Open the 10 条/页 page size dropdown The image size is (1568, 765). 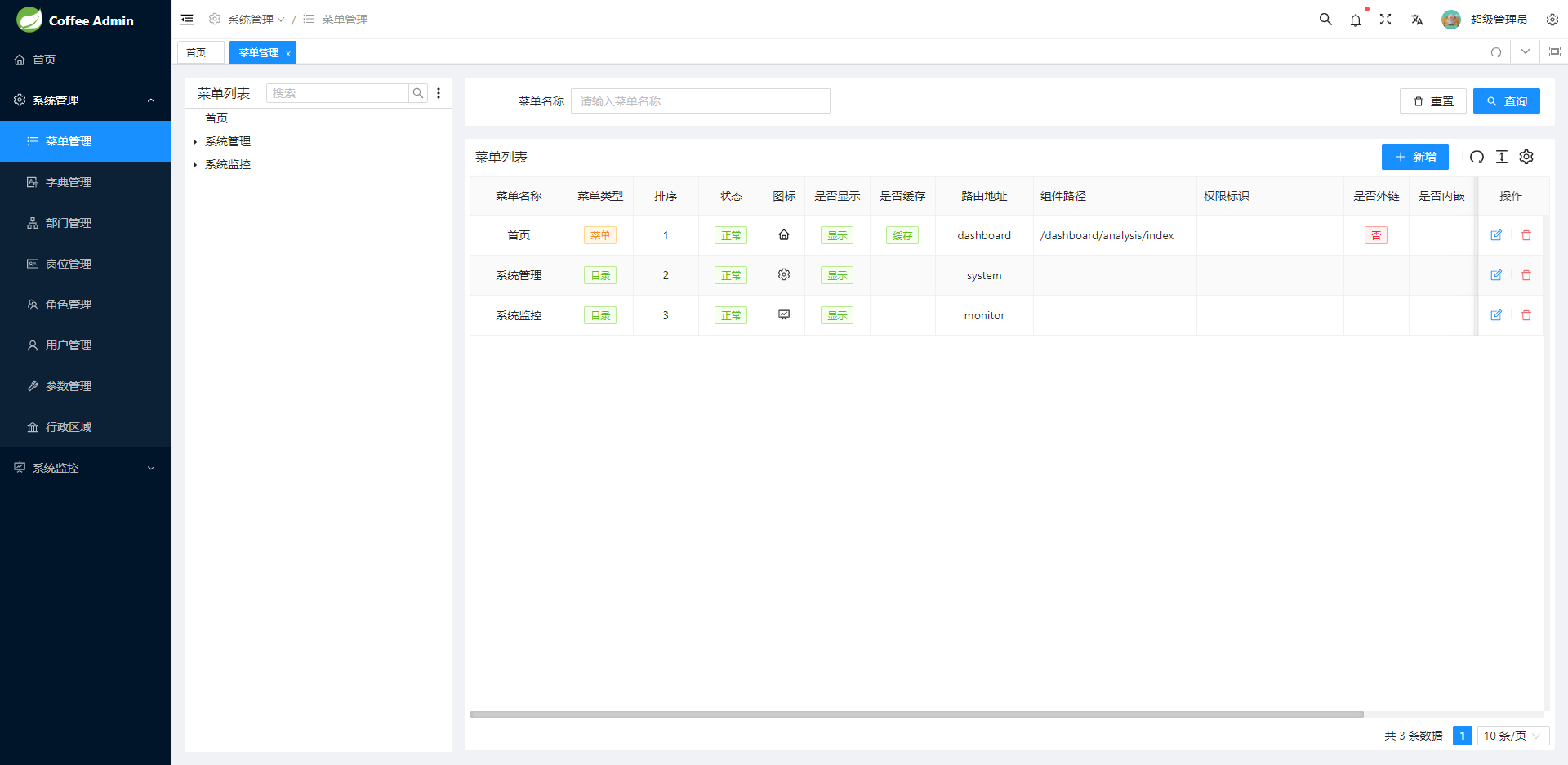pyautogui.click(x=1512, y=736)
